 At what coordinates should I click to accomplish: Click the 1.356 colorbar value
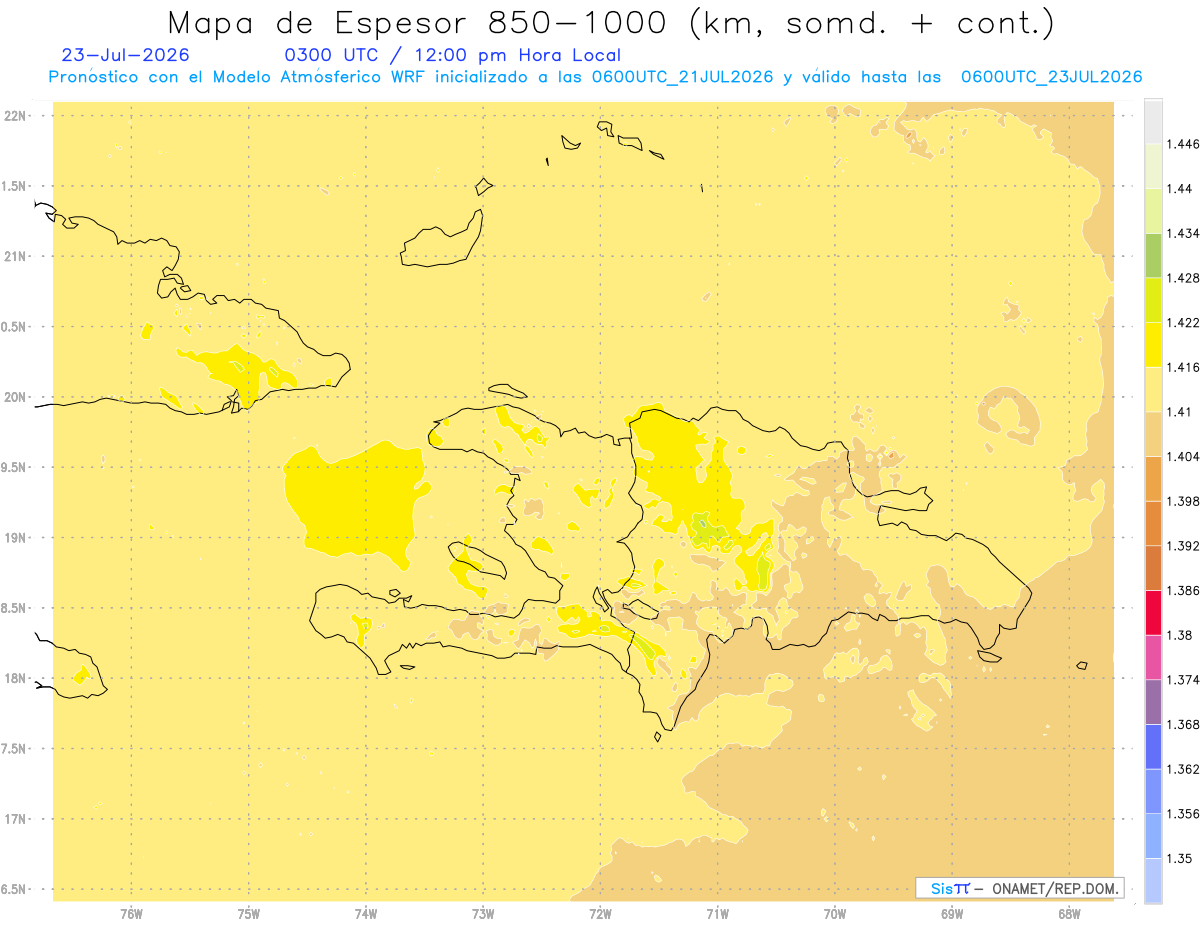pyautogui.click(x=1182, y=814)
